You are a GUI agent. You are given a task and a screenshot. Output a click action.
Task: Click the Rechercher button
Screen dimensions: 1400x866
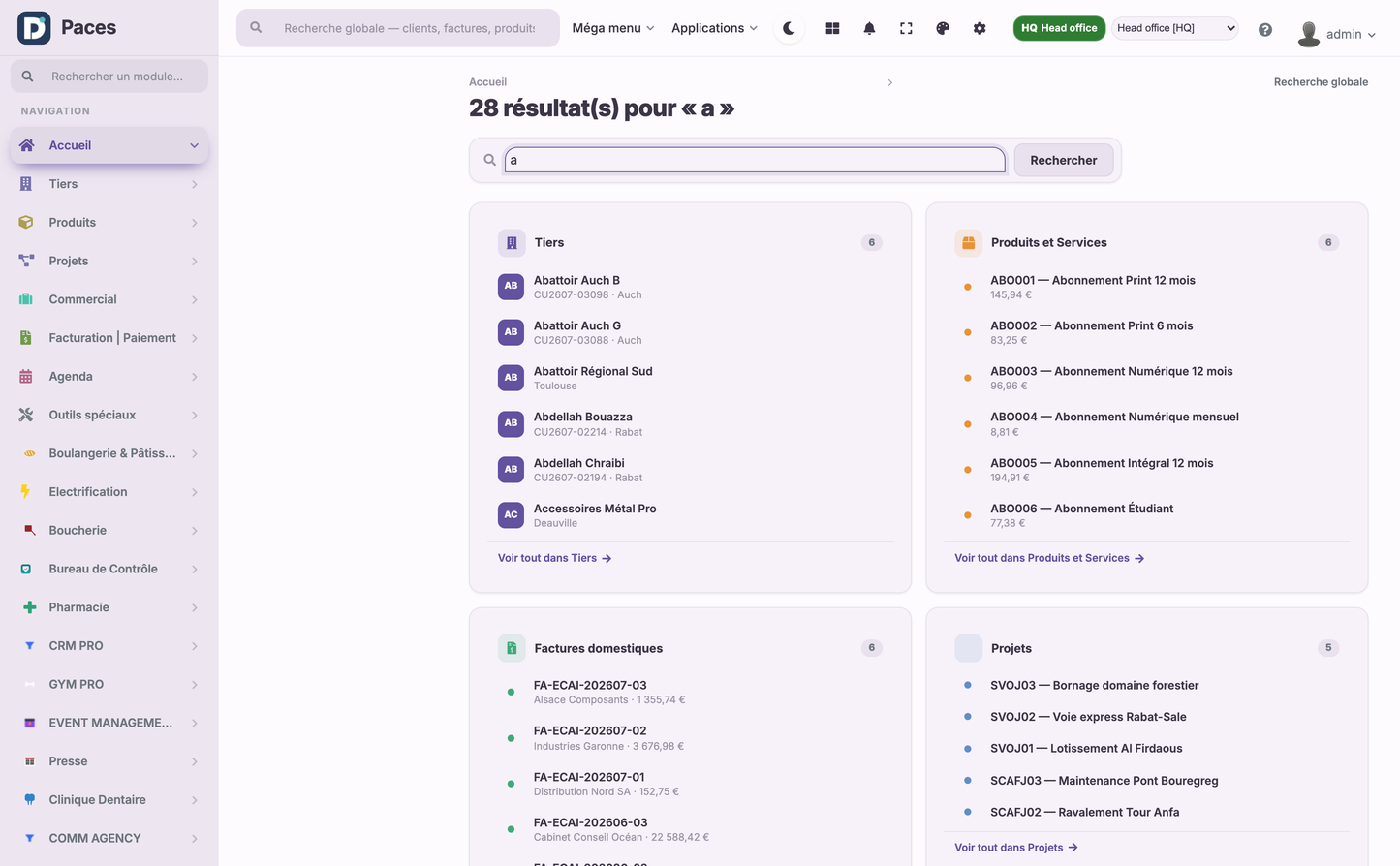1063,160
